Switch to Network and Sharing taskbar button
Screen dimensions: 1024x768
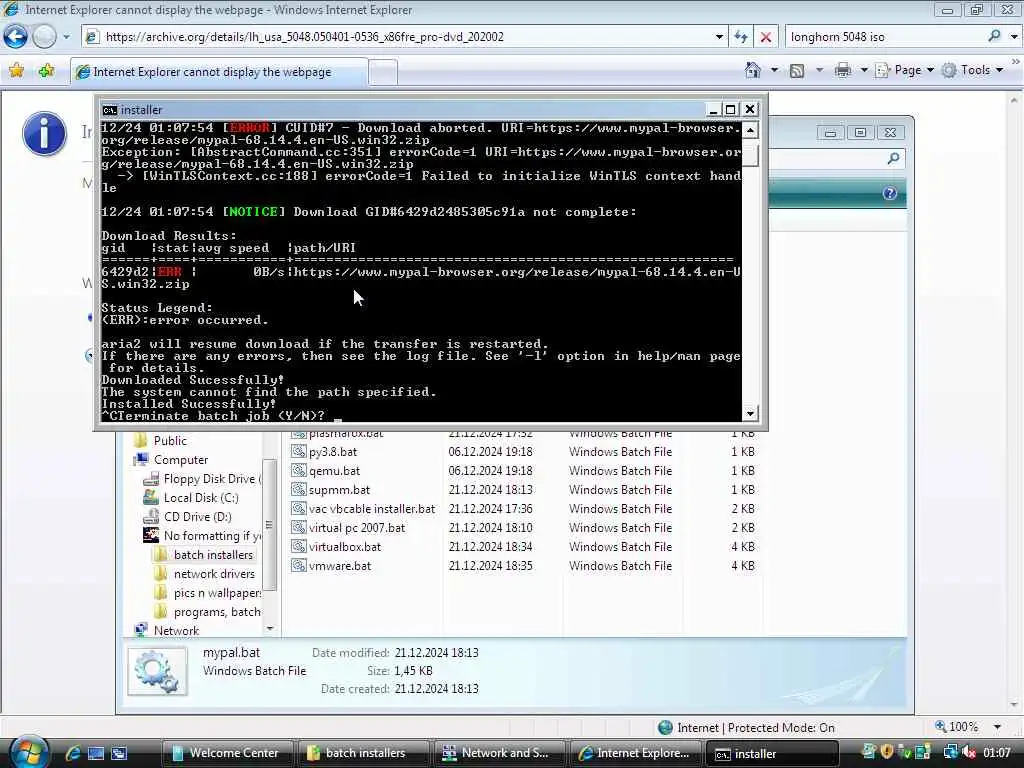(x=498, y=753)
